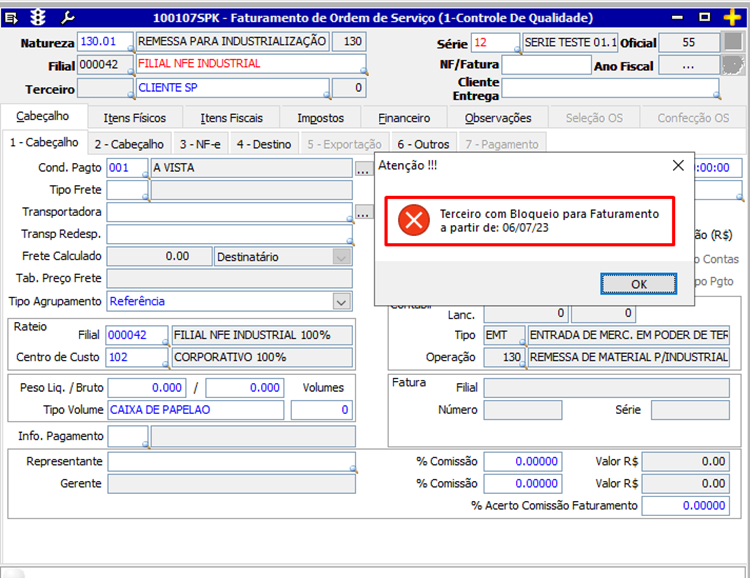Click the gray square icon beside Oficial
Screen dimensions: 750x578
[x=733, y=42]
